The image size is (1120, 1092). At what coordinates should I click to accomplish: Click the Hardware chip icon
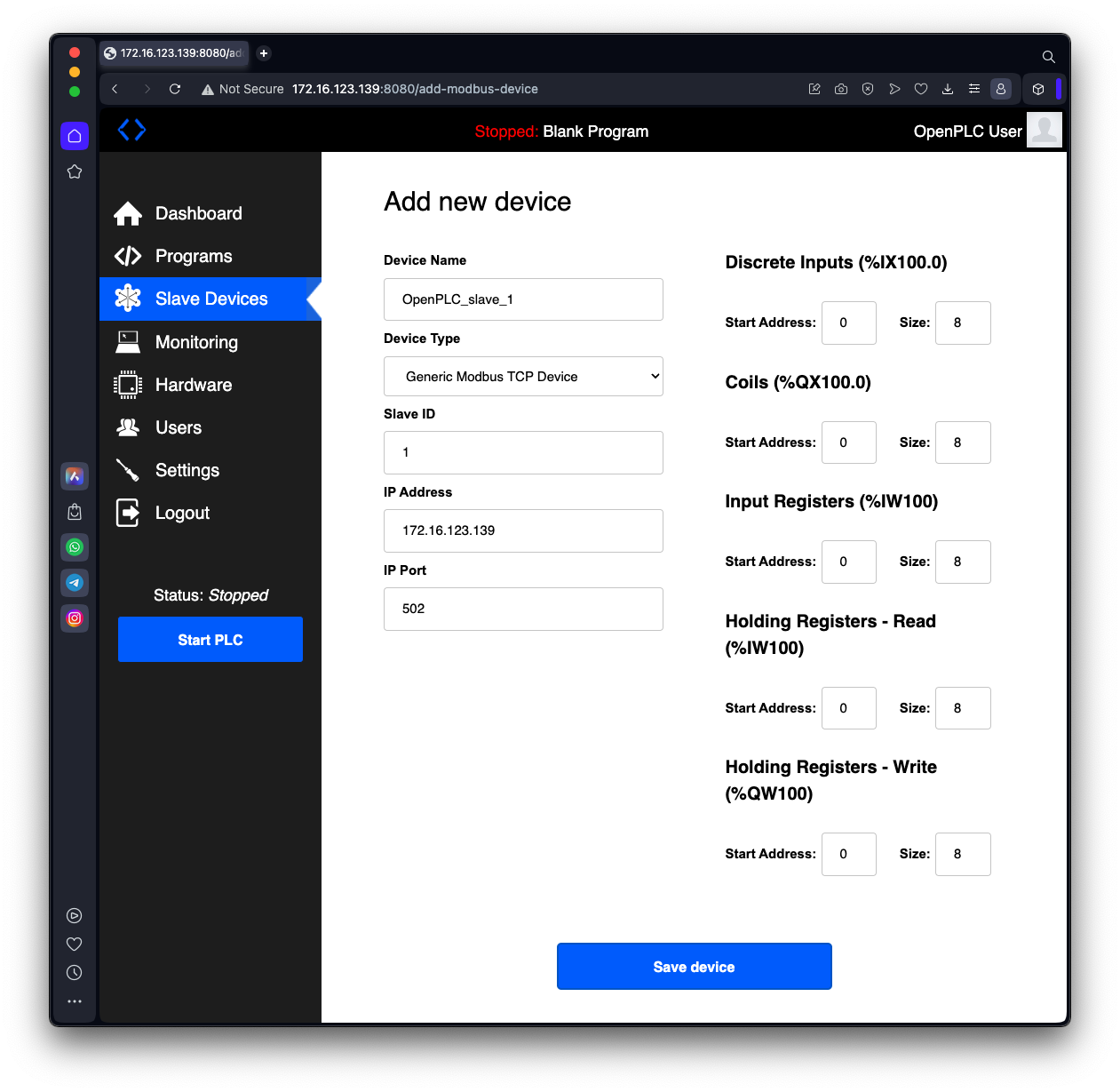pos(128,385)
